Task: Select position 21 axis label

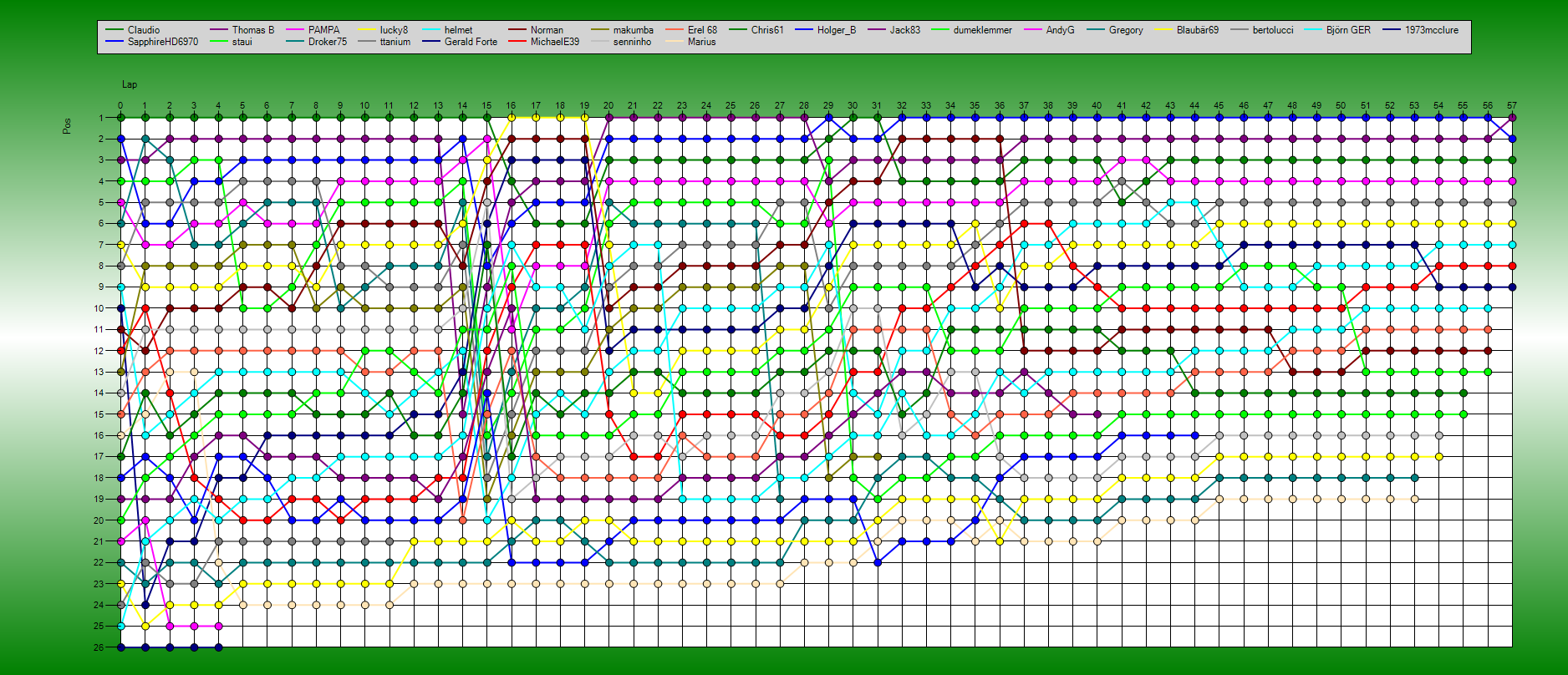Action: [x=99, y=541]
